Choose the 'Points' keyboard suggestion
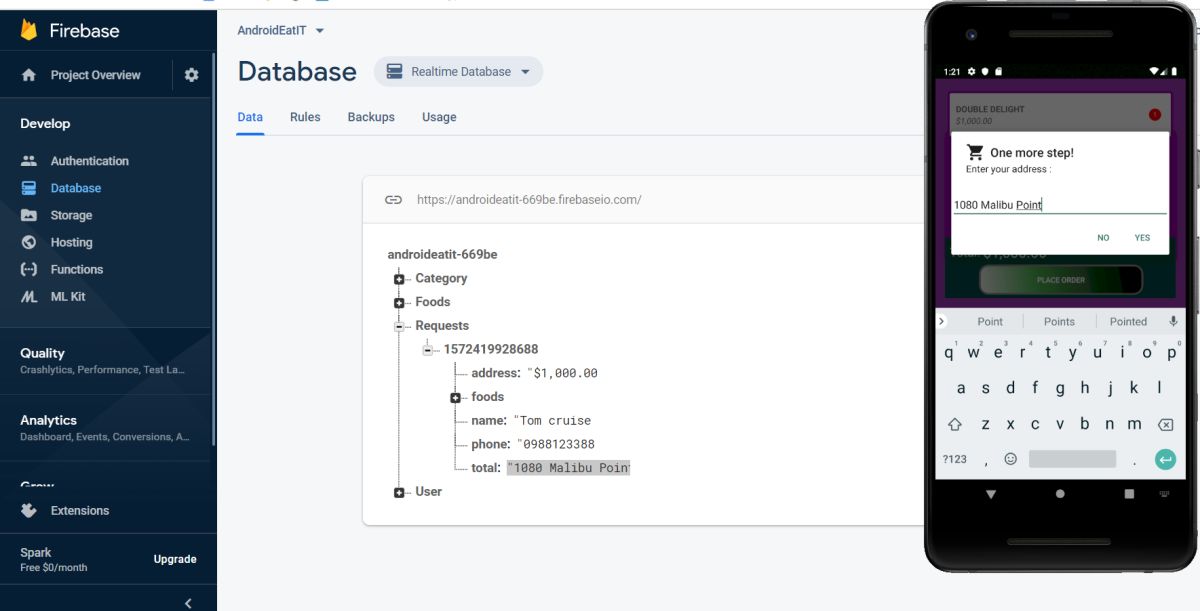The height and width of the screenshot is (611, 1200). (x=1059, y=321)
